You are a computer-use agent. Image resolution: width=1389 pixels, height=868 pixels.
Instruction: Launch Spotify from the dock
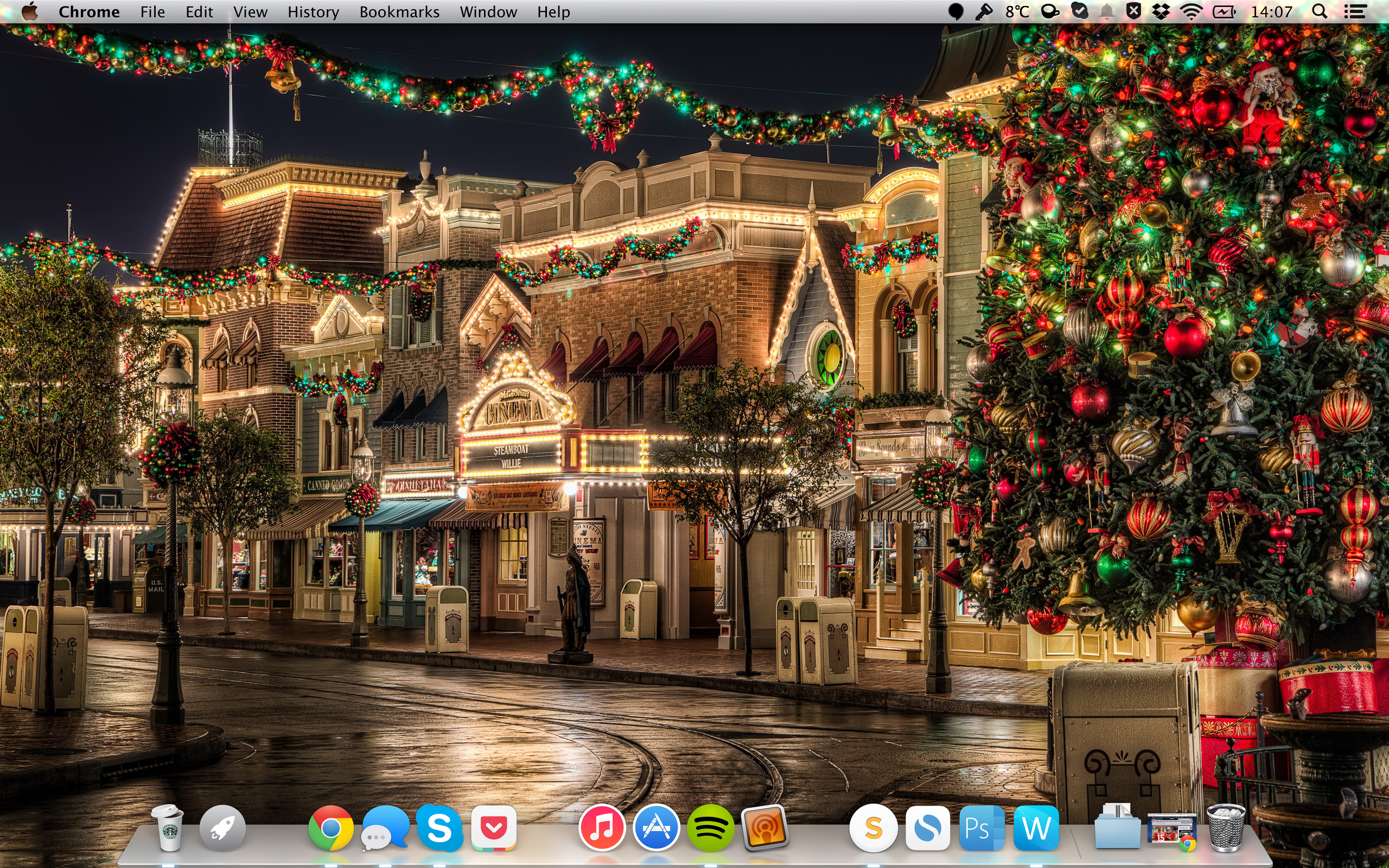pos(711,828)
